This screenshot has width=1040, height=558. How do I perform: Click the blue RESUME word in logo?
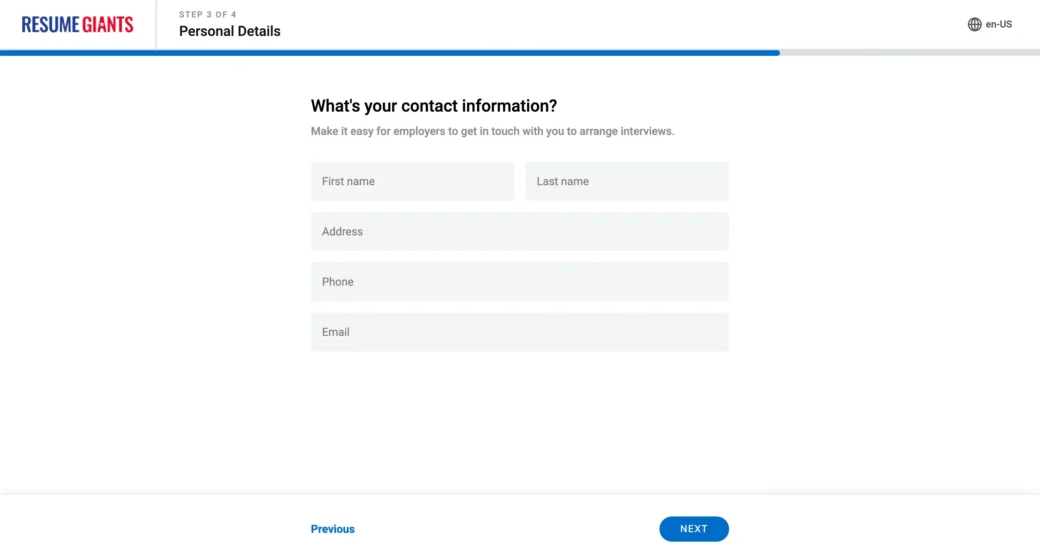pyautogui.click(x=50, y=25)
